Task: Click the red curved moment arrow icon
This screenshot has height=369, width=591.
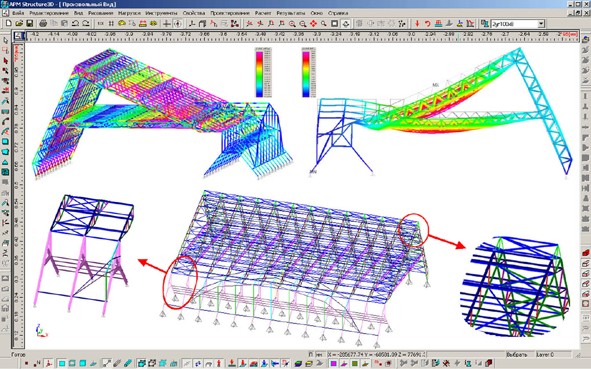Action: 428,23
